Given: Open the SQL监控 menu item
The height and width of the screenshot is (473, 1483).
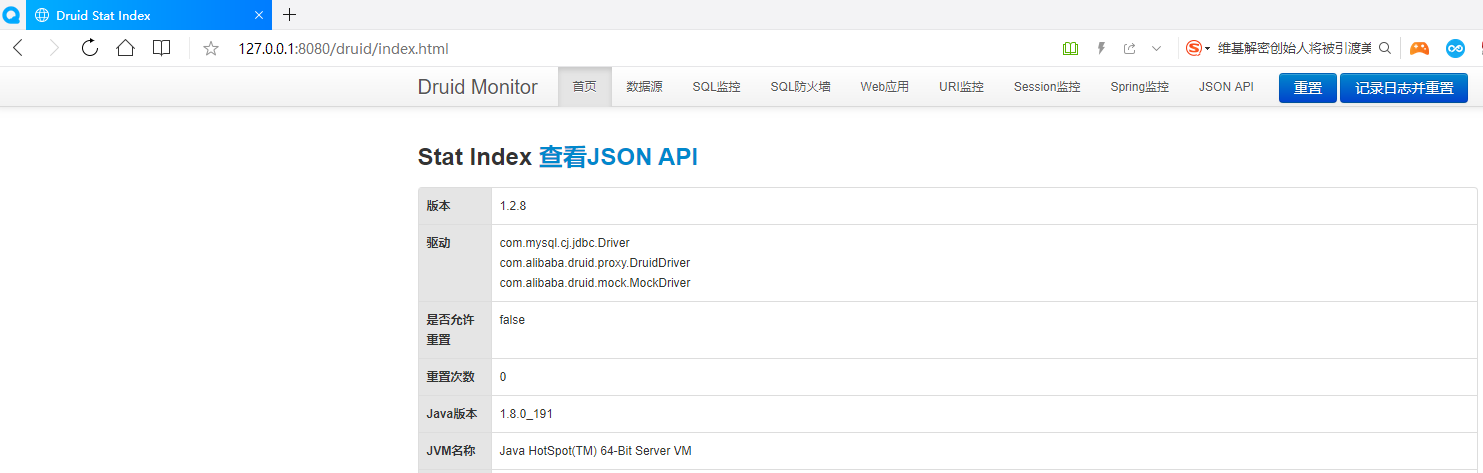Looking at the screenshot, I should 716,87.
